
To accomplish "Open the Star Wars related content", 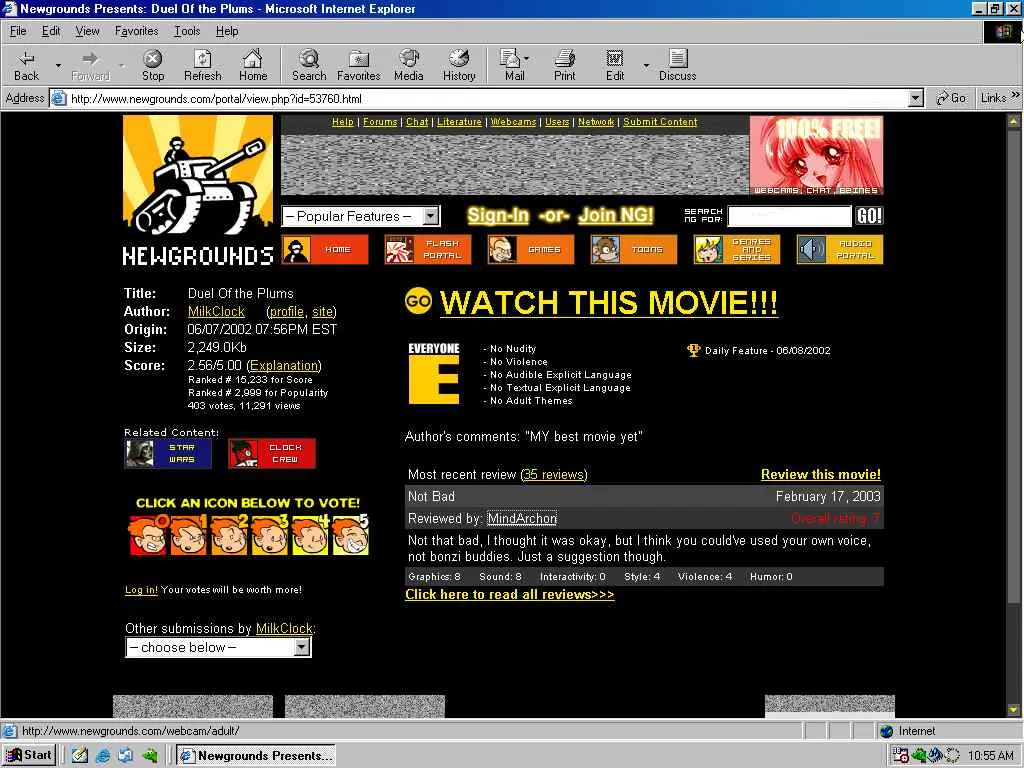I will 168,453.
